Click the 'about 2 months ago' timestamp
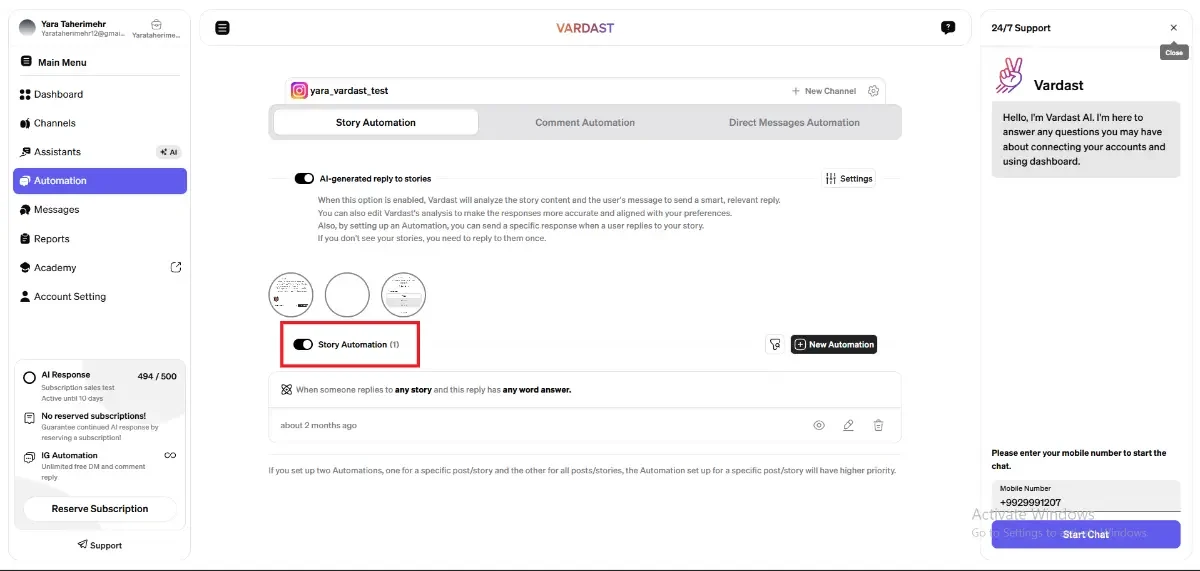This screenshot has height=571, width=1200. (318, 426)
